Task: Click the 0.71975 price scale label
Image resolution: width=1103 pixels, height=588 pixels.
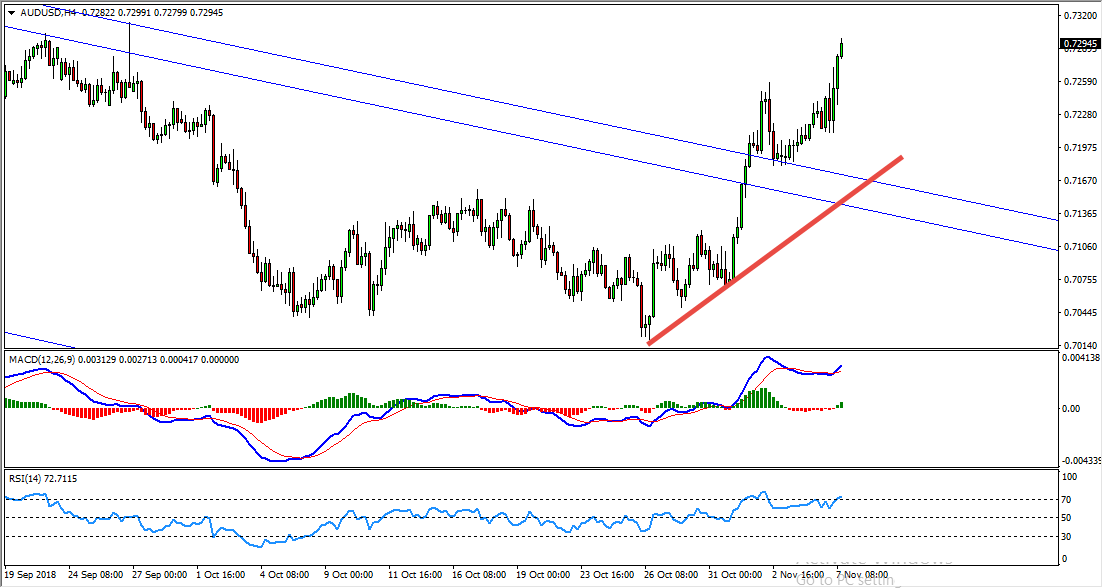Action: click(1080, 148)
